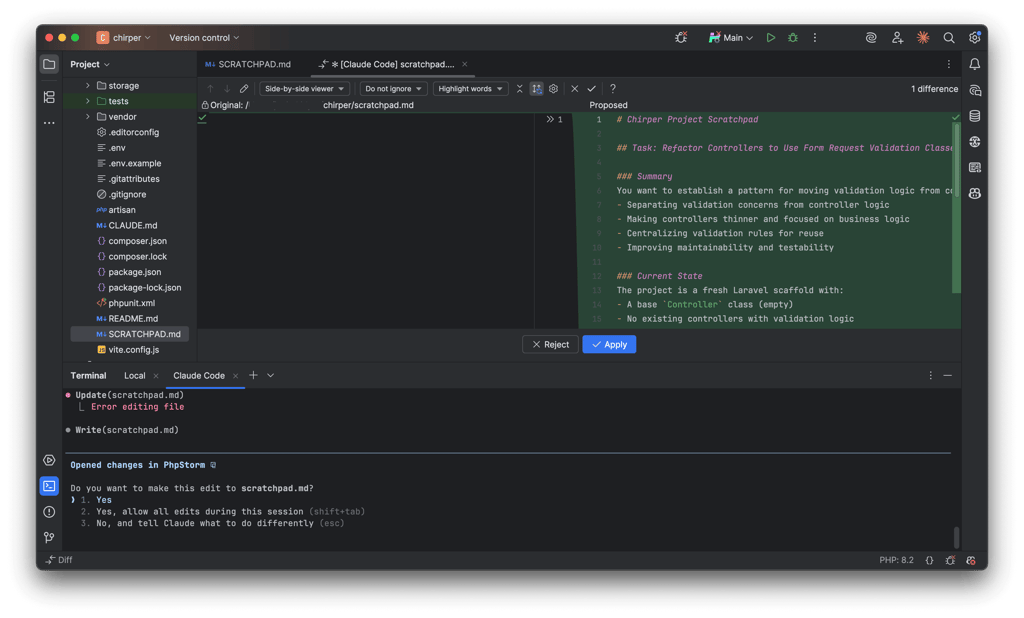Viewport: 1024px width, 618px height.
Task: Open More tool windows ellipsis in left sidebar
Action: pyautogui.click(x=49, y=123)
